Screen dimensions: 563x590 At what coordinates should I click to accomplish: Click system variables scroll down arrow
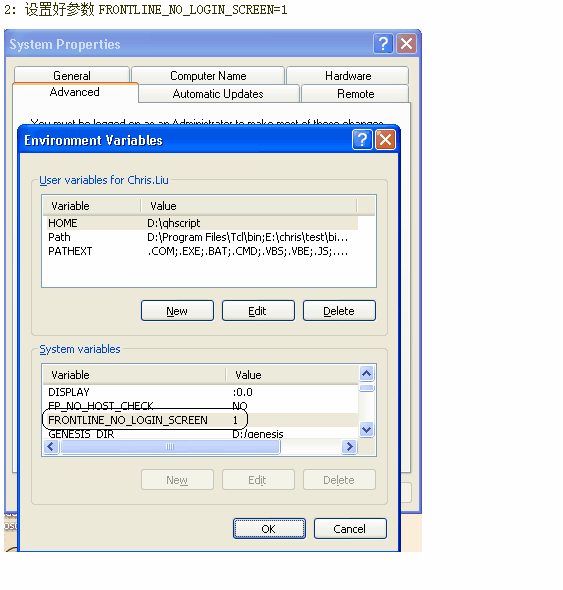[x=366, y=429]
